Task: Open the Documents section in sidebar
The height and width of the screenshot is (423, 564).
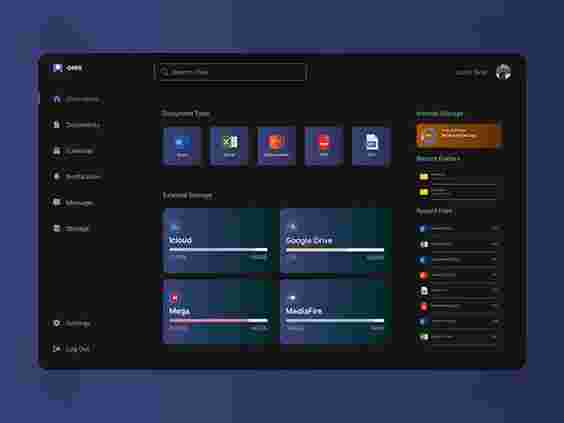Action: pyautogui.click(x=76, y=124)
